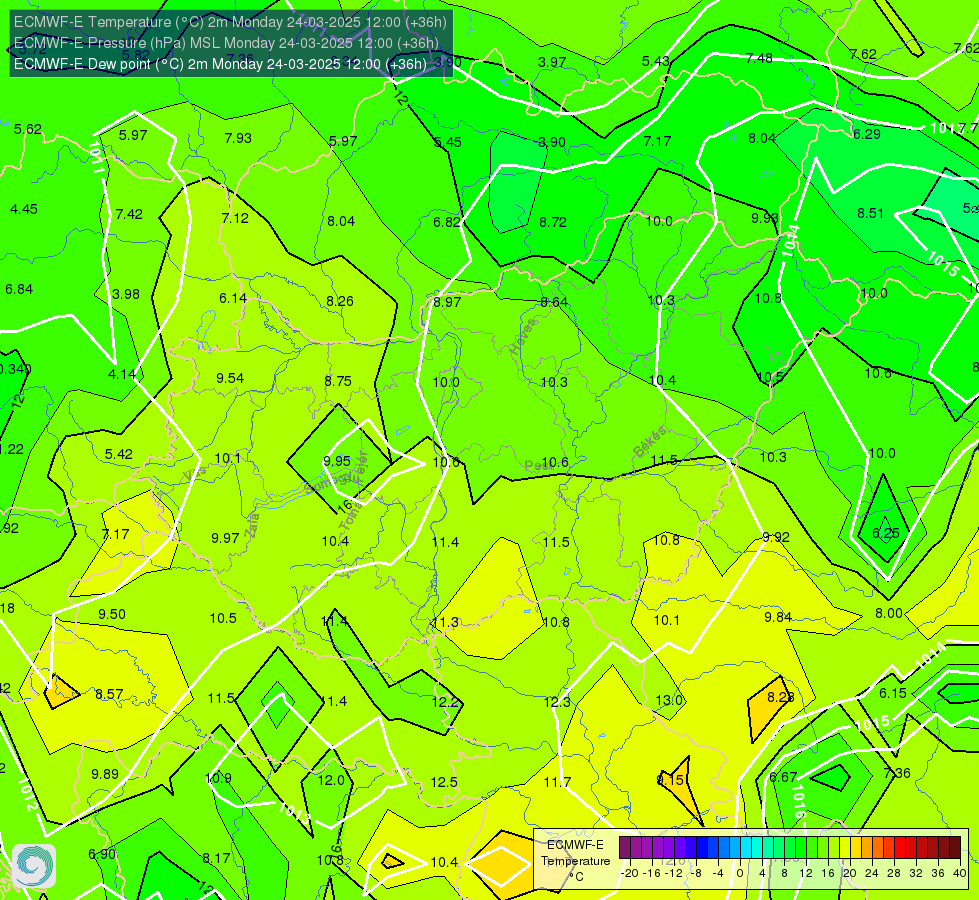Click the dew point value 12.5
The image size is (979, 900).
[444, 782]
